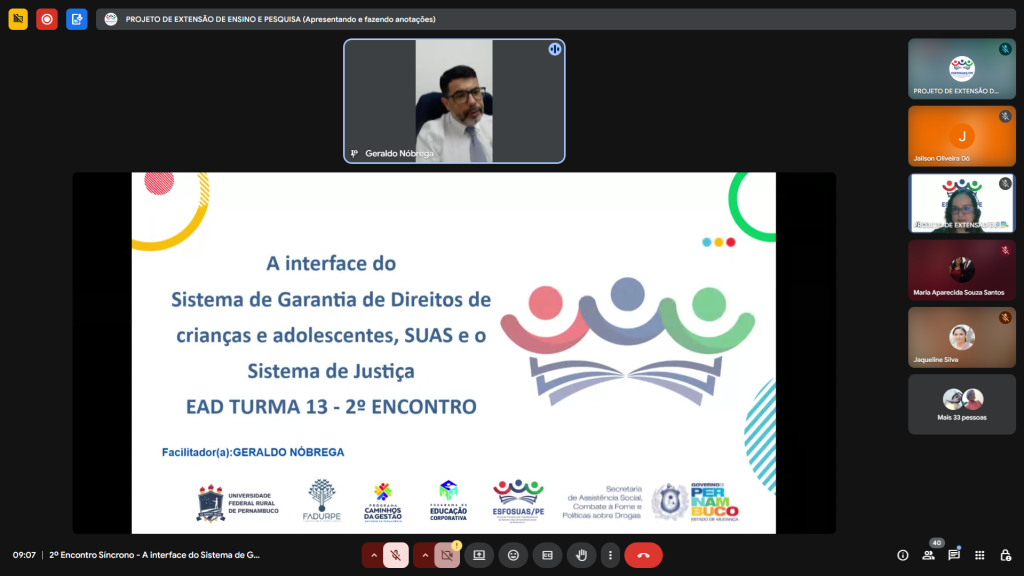Screen dimensions: 1024x576
Task: Expand audio settings arrow next to microphone
Action: coord(374,555)
